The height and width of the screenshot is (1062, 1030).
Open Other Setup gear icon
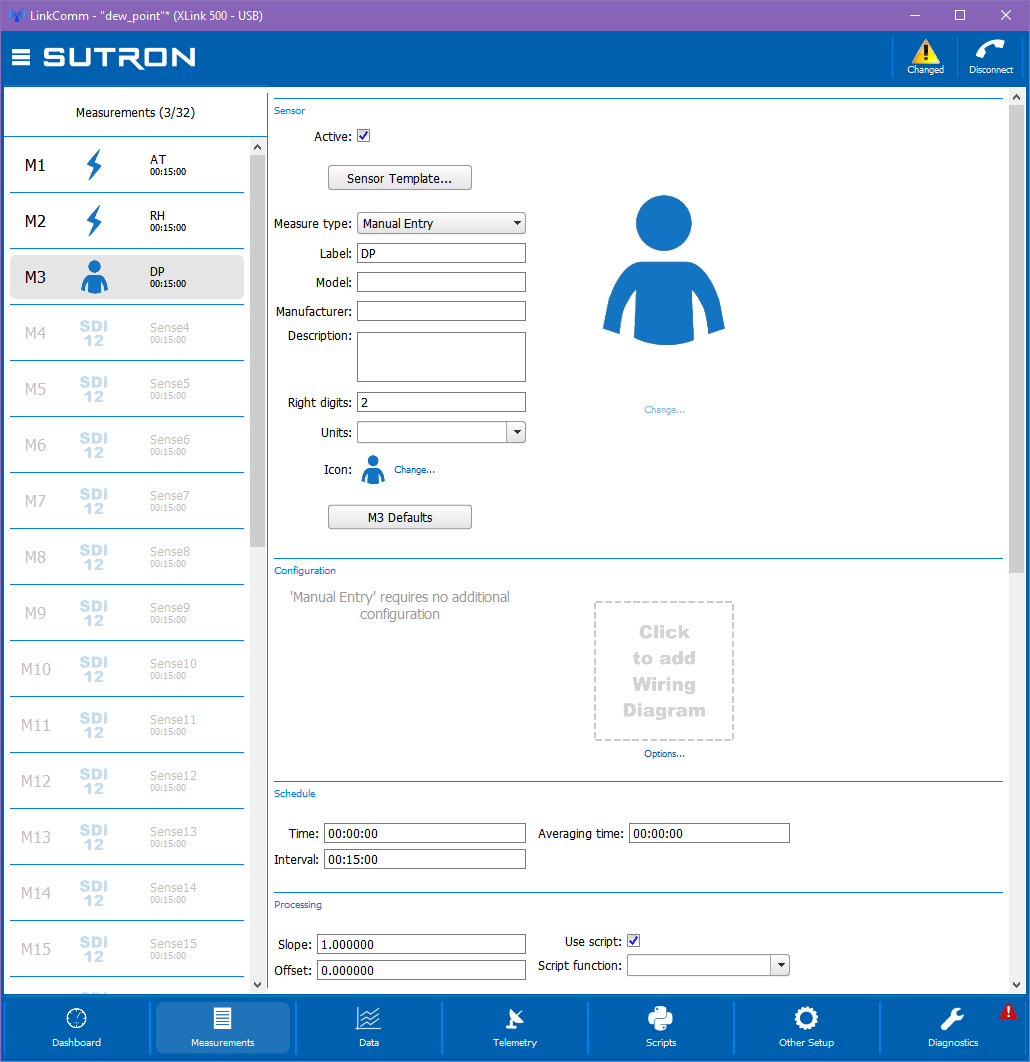pos(806,1018)
